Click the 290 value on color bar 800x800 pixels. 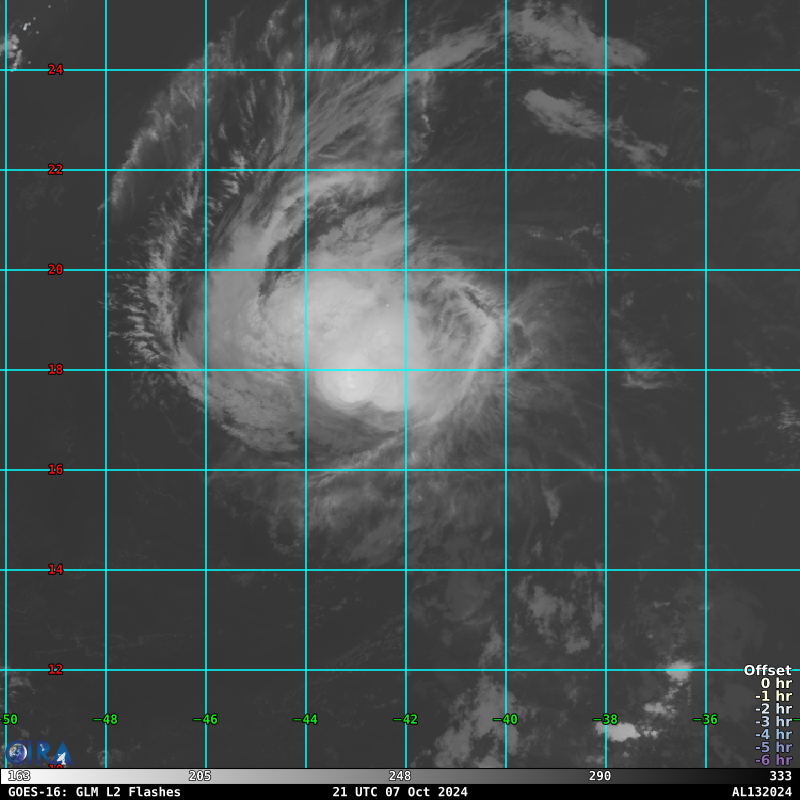[x=600, y=776]
